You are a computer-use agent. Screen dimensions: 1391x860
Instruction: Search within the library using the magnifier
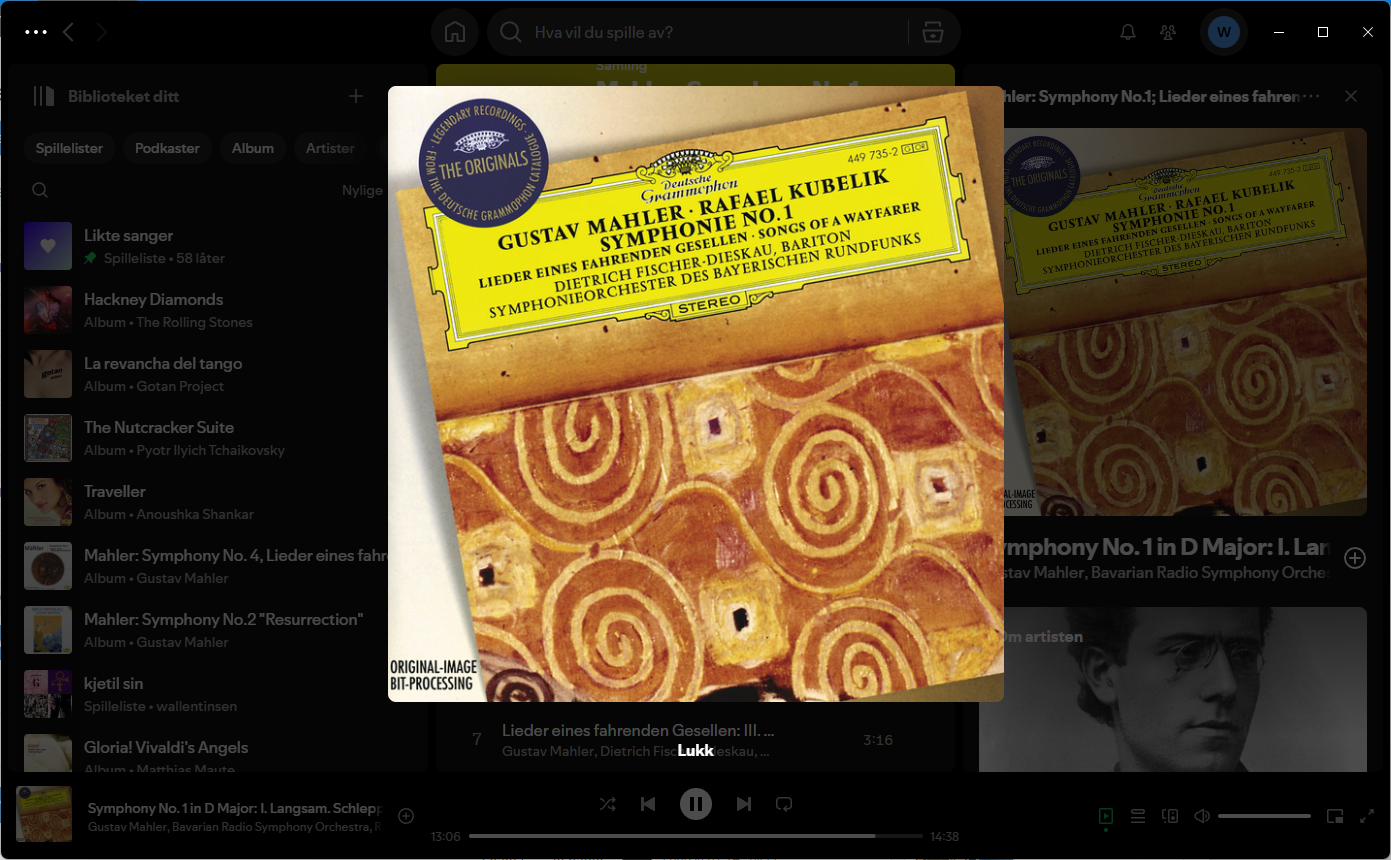click(x=40, y=190)
